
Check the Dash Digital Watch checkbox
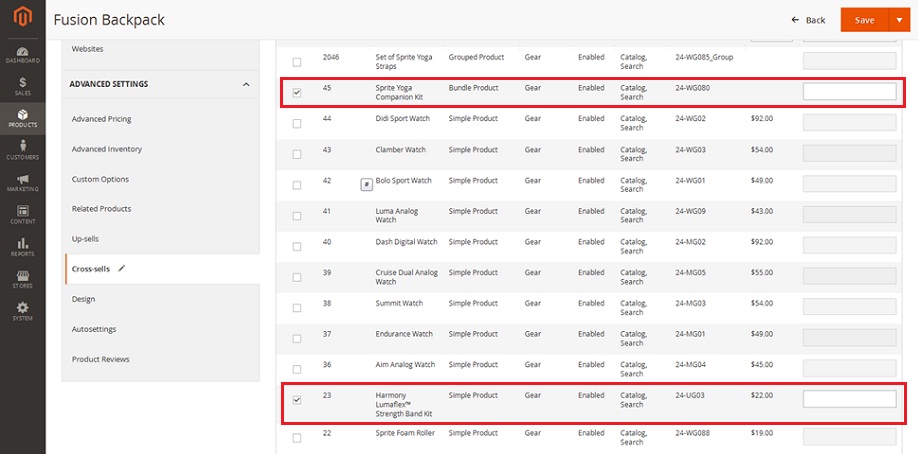[297, 247]
